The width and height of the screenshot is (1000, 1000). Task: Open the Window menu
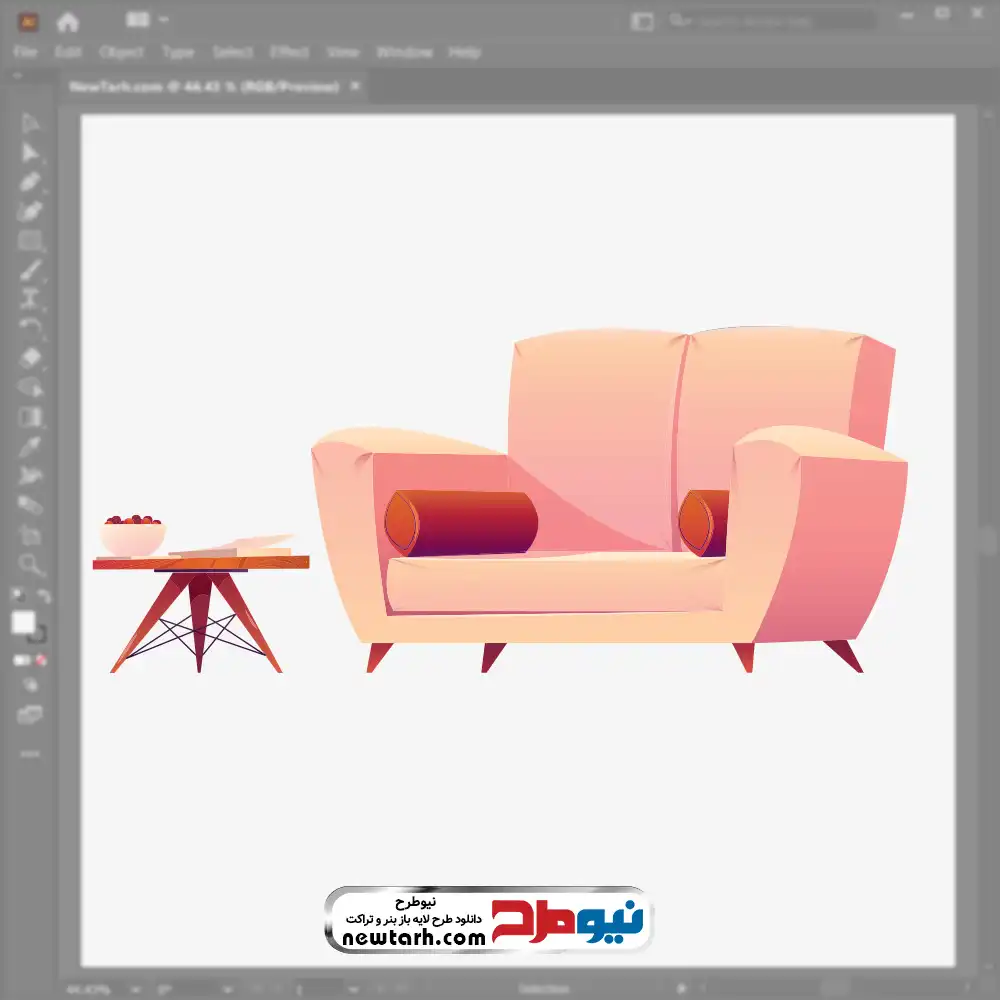point(404,52)
